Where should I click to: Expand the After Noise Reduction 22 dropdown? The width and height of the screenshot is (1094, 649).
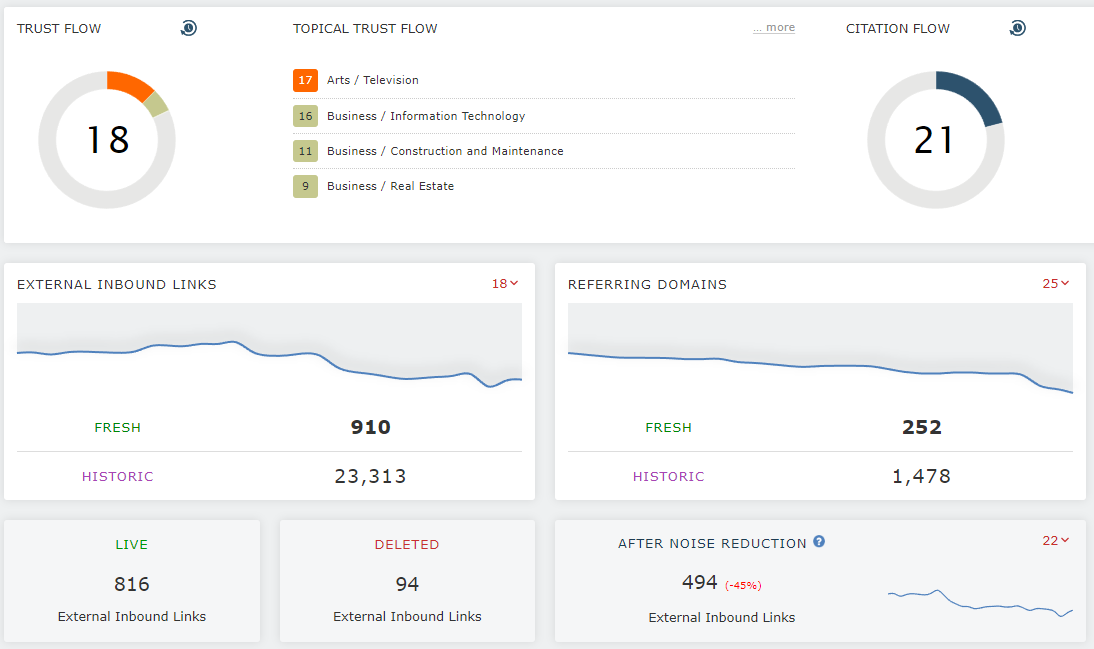[1056, 540]
